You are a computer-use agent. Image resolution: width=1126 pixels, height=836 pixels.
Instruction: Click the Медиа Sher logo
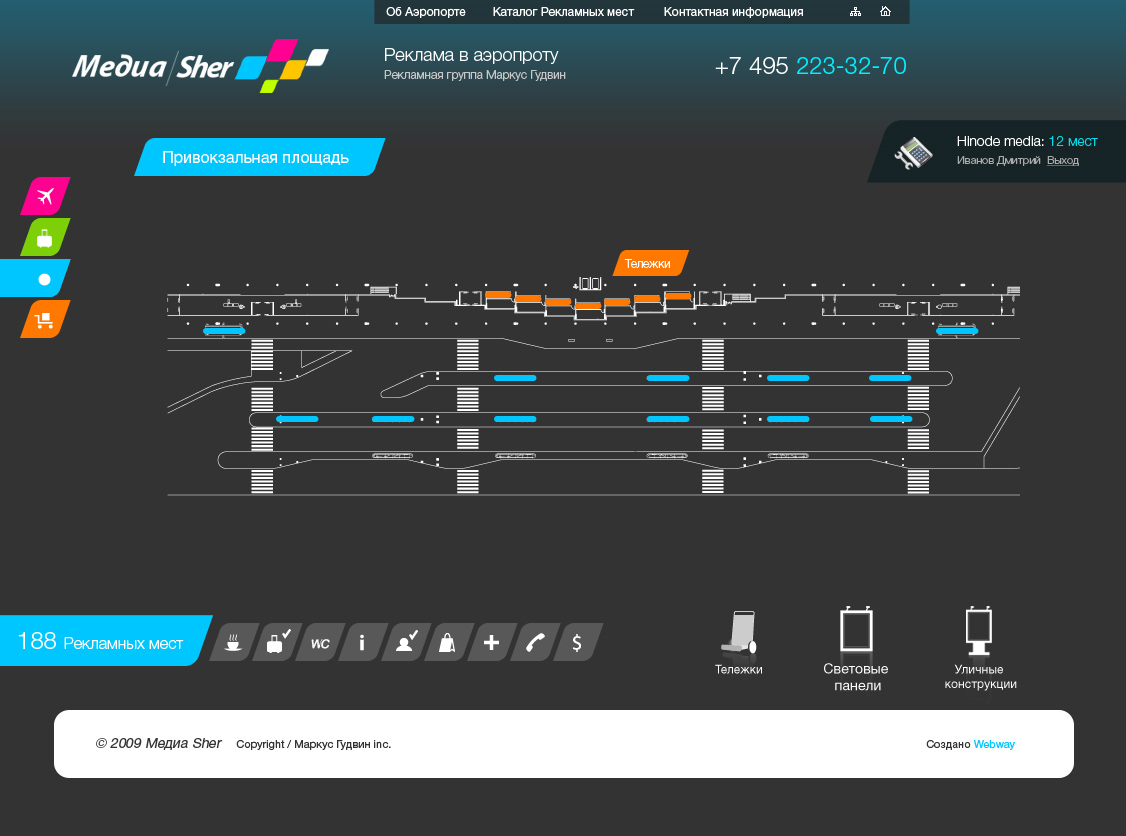coord(200,66)
